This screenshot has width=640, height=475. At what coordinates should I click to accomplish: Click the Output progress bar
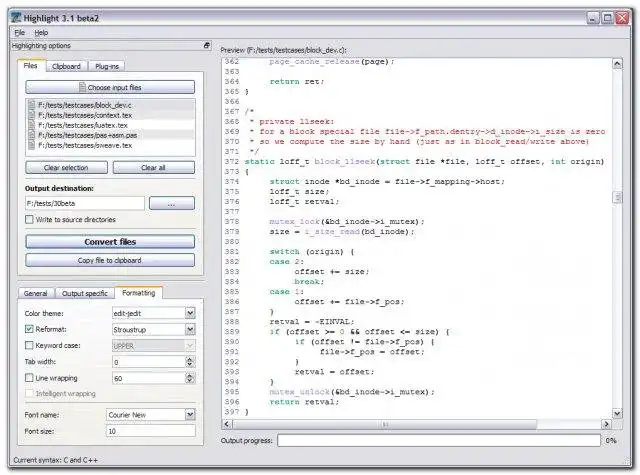[x=439, y=440]
